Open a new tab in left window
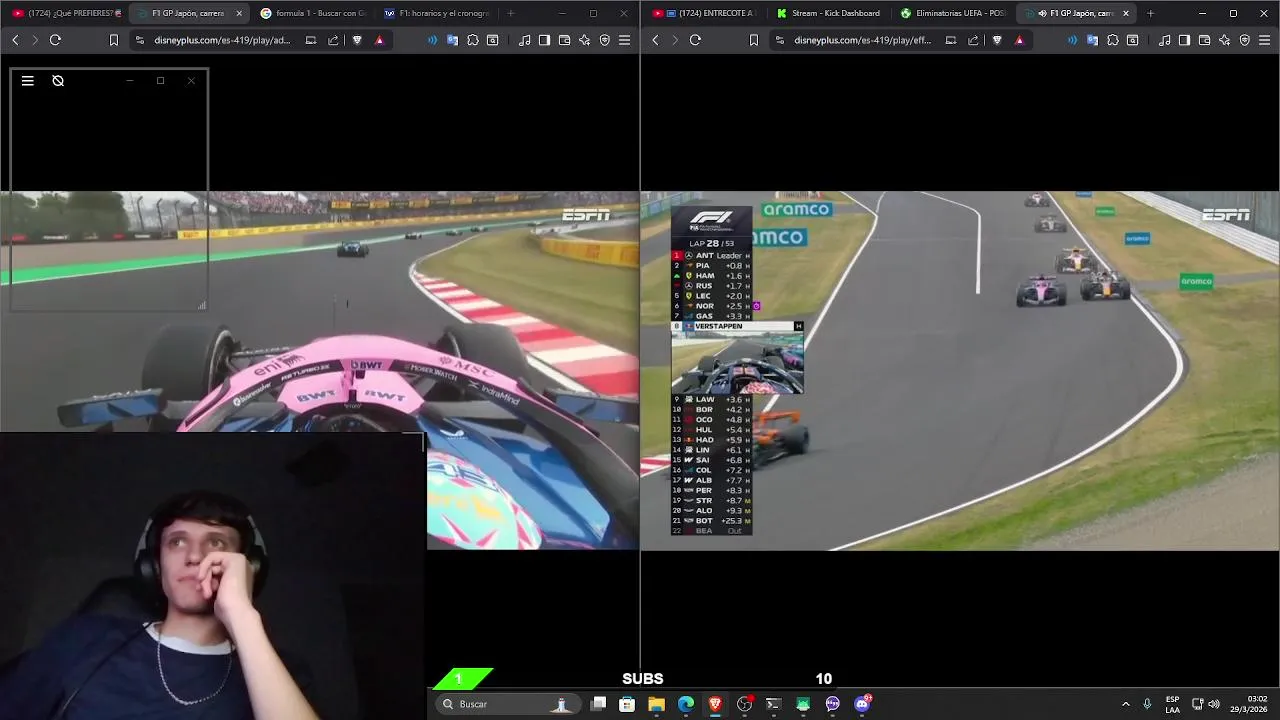This screenshot has width=1280, height=720. tap(511, 13)
